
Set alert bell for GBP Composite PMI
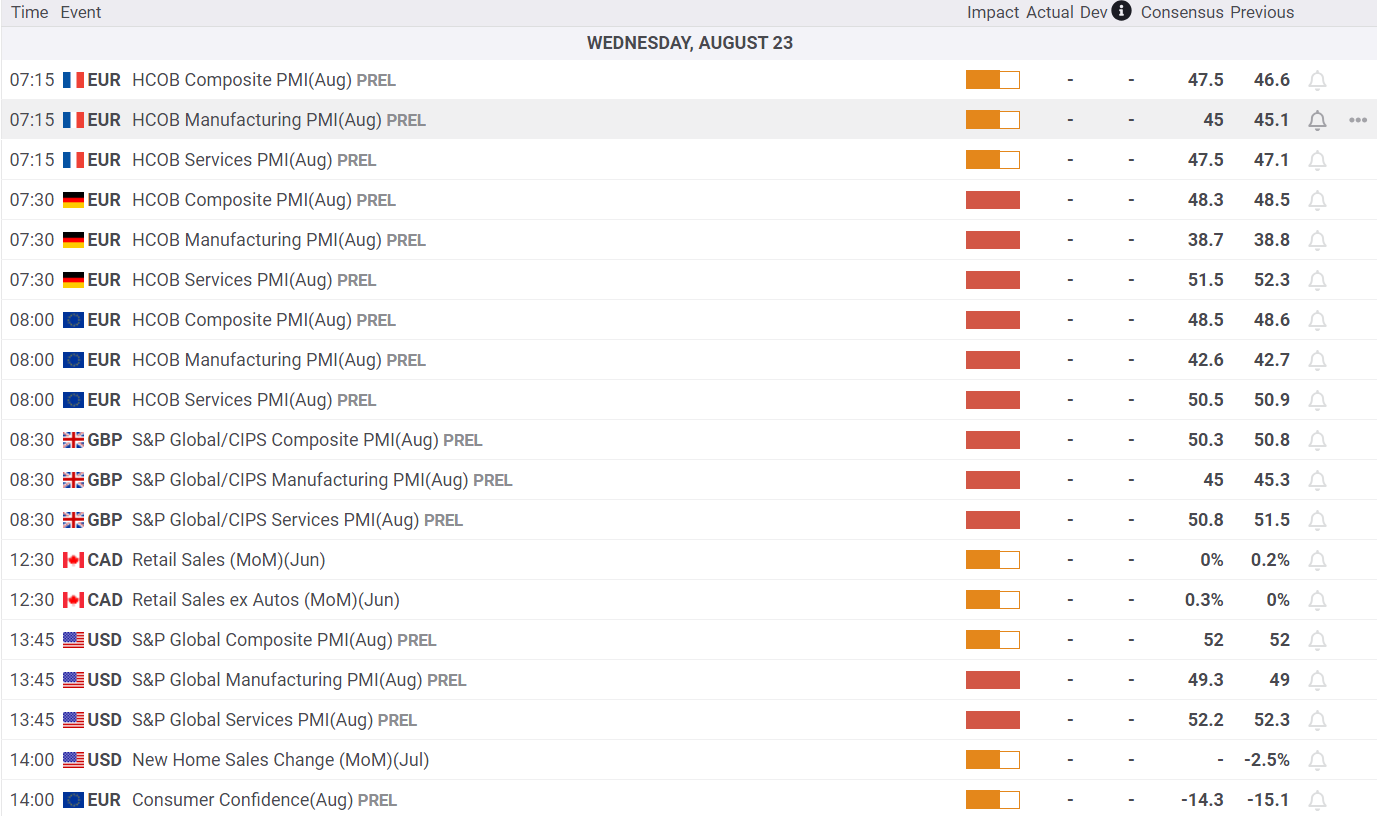tap(1318, 440)
